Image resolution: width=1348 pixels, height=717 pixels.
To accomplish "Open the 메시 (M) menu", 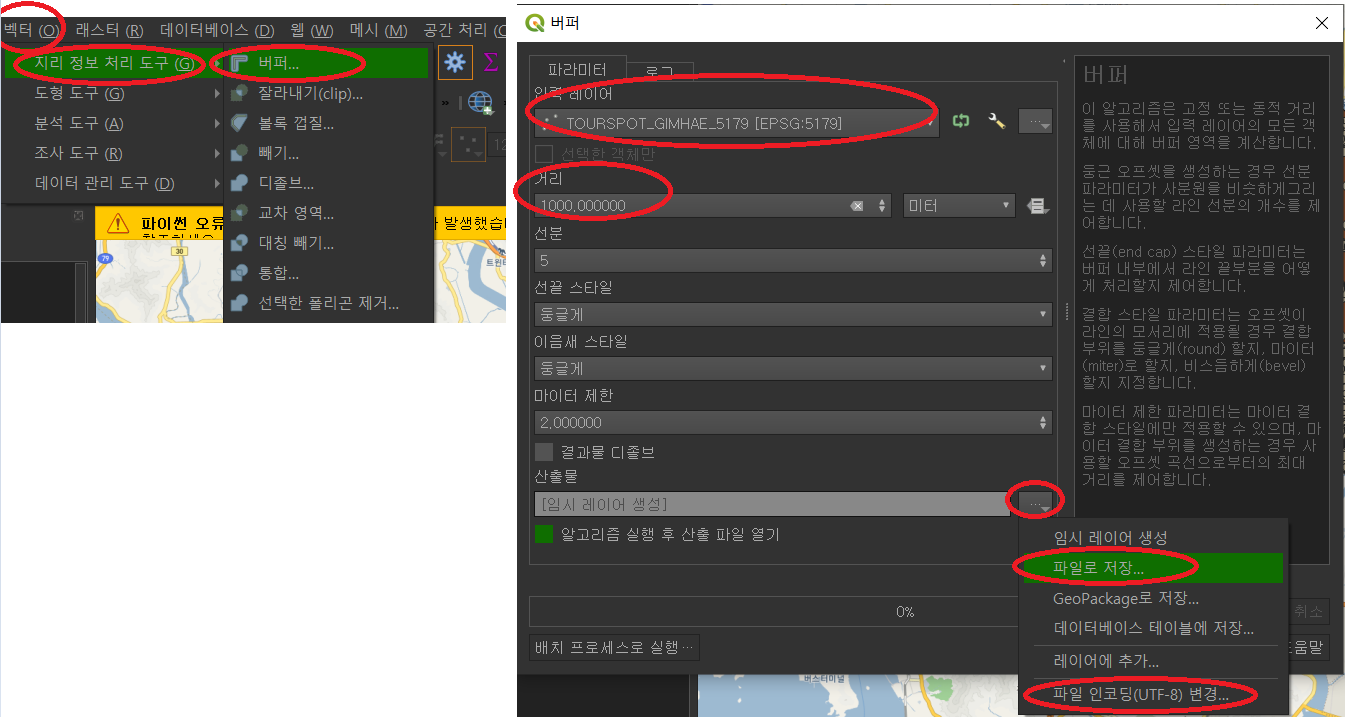I will pyautogui.click(x=378, y=31).
